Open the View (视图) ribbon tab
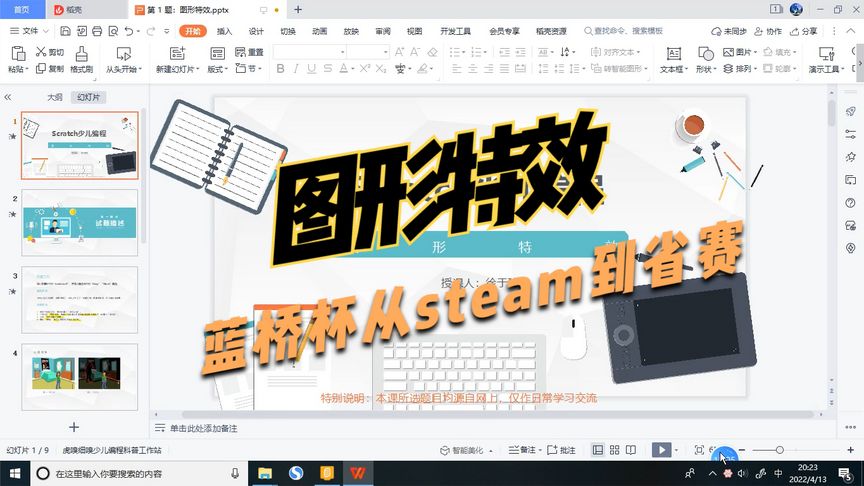 pos(414,31)
